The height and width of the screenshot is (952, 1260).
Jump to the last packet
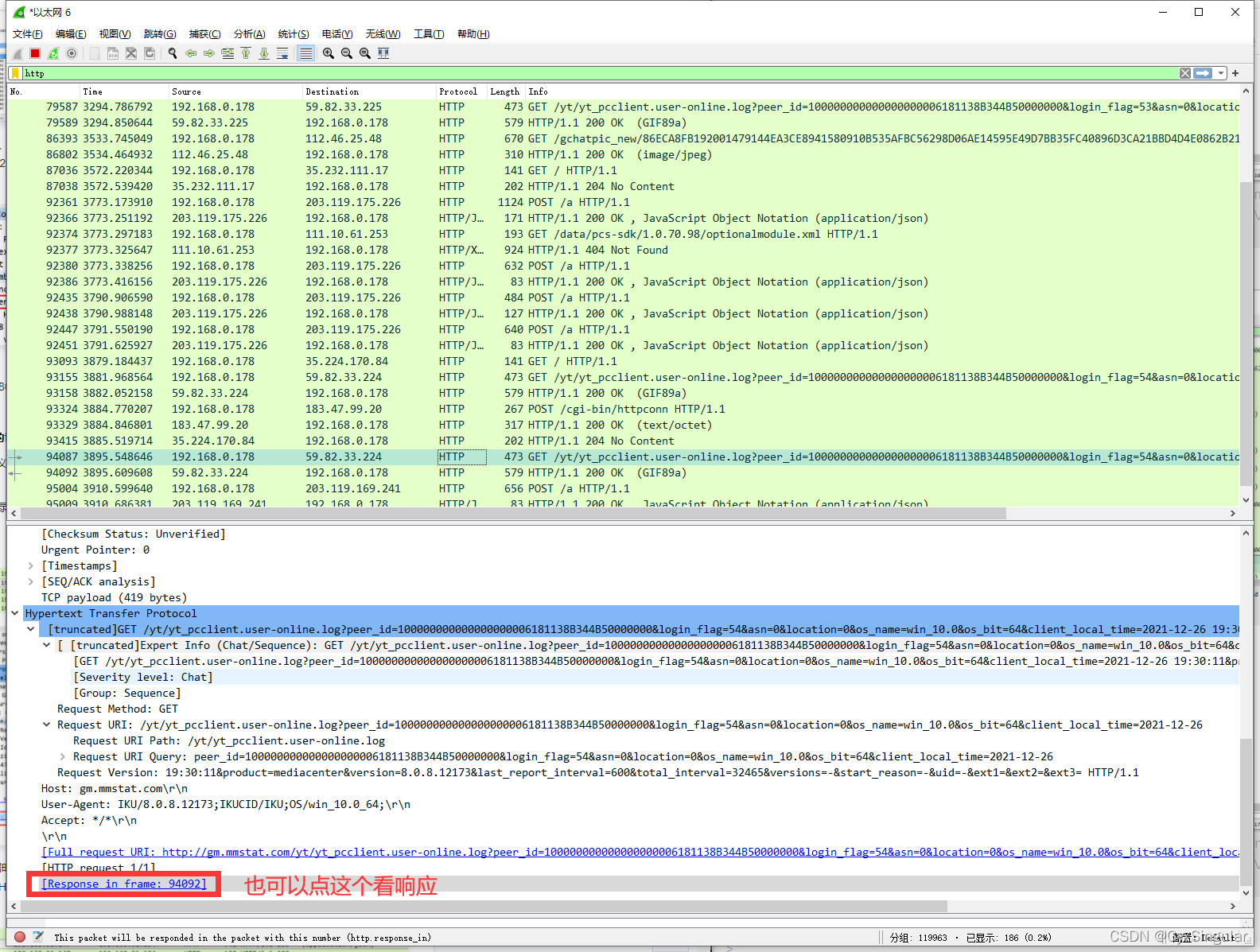264,53
